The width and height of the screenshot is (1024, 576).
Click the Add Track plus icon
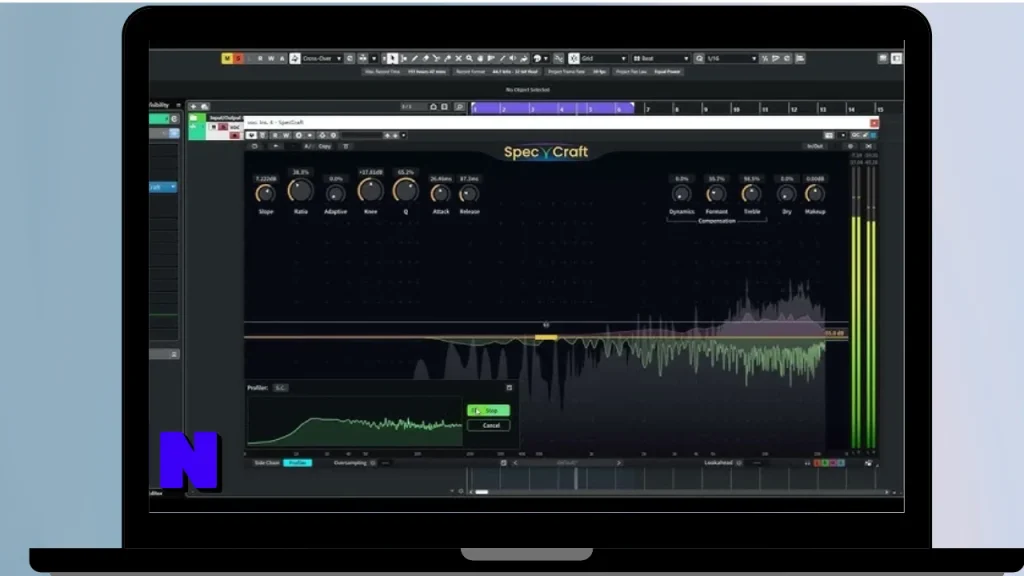click(193, 106)
